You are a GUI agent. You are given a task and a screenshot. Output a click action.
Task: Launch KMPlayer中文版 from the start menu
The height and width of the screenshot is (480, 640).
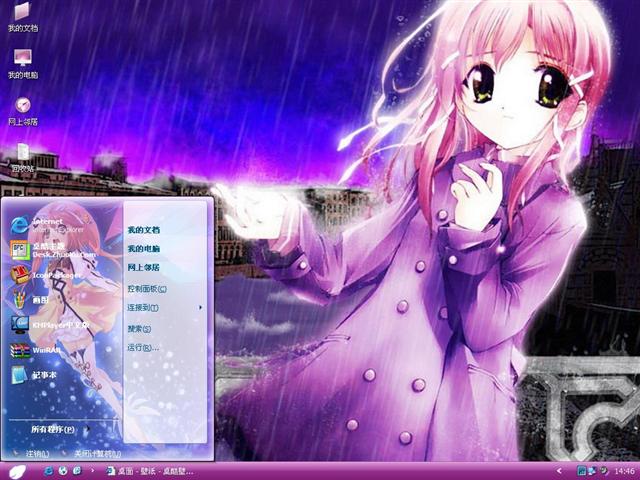(x=50, y=325)
